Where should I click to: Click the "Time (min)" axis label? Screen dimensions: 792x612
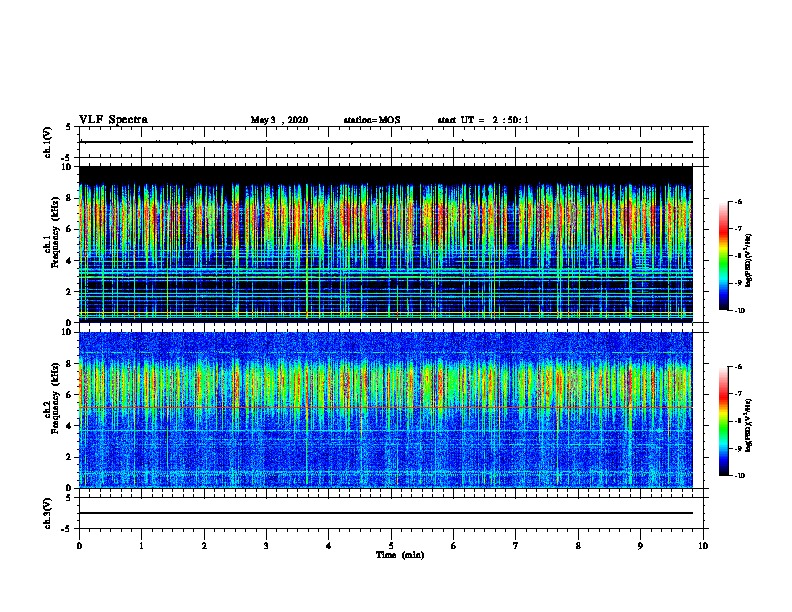(400, 555)
